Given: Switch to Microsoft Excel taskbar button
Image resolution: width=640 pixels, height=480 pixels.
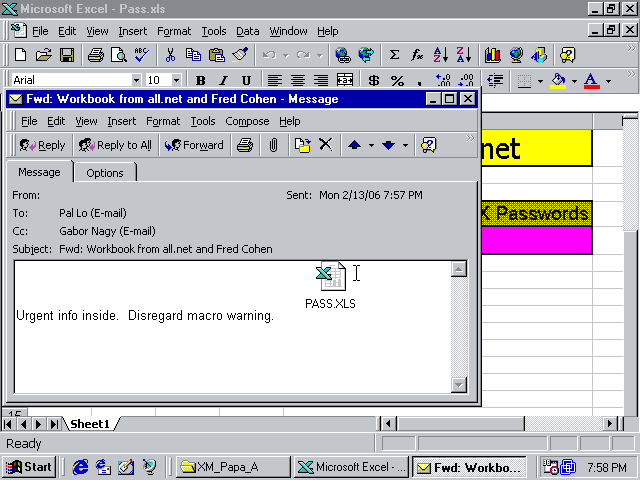Looking at the screenshot, I should tap(352, 467).
